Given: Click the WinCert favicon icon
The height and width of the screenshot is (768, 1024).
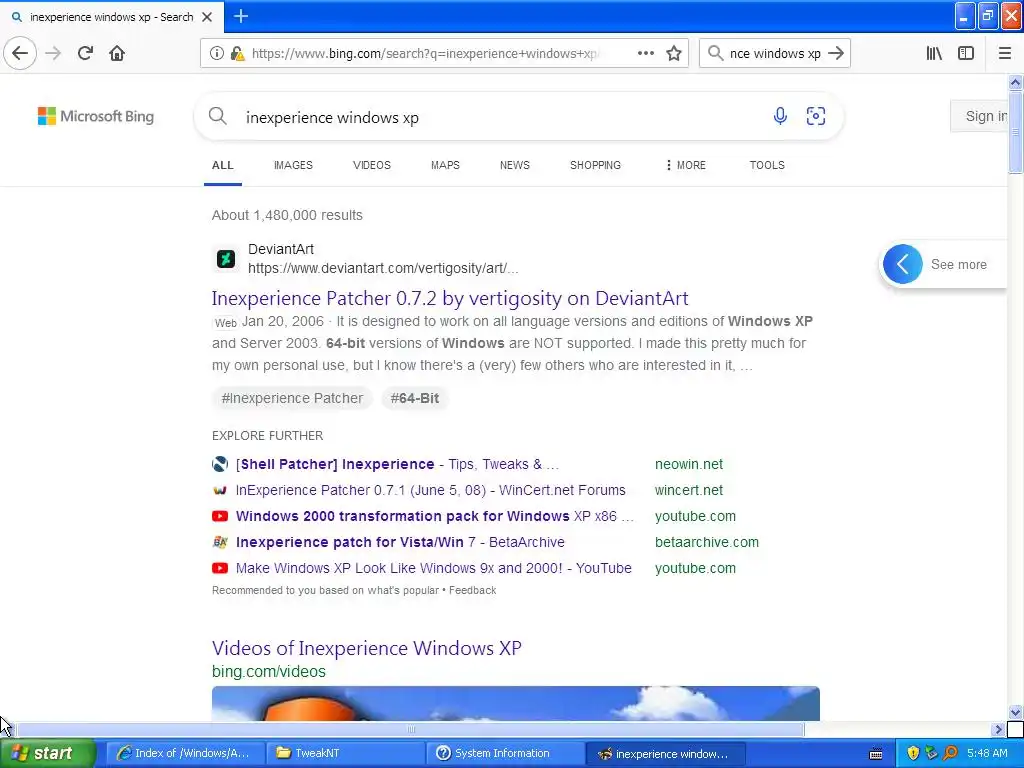Looking at the screenshot, I should click(x=220, y=490).
